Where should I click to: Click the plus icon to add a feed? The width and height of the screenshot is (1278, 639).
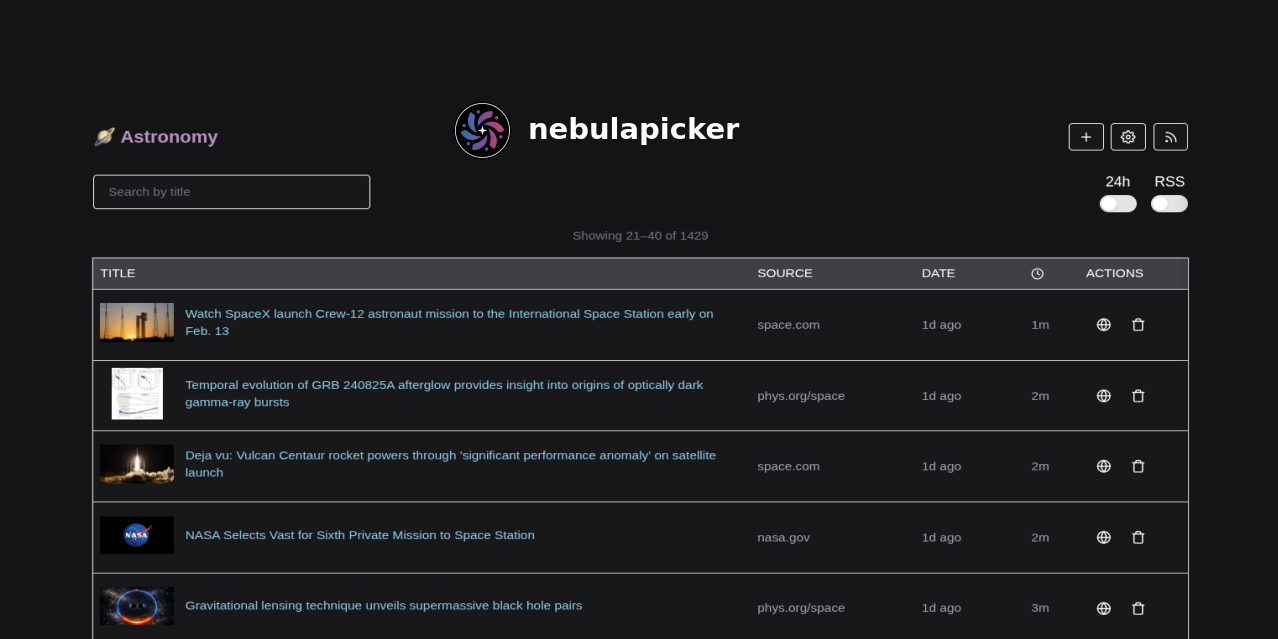click(1086, 137)
